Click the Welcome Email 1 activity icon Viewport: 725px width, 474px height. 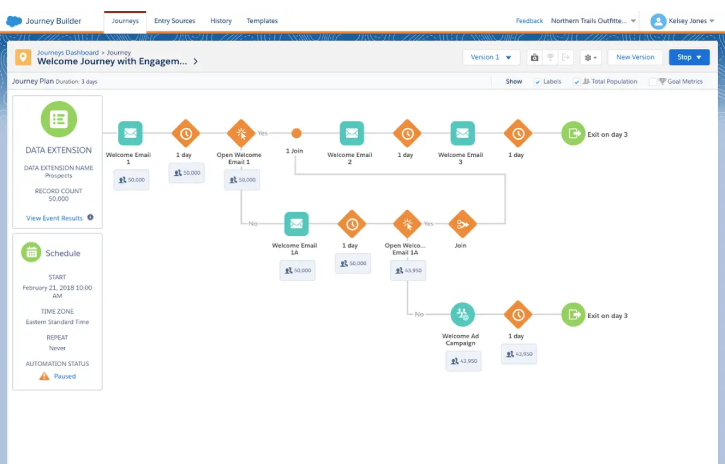pos(131,133)
